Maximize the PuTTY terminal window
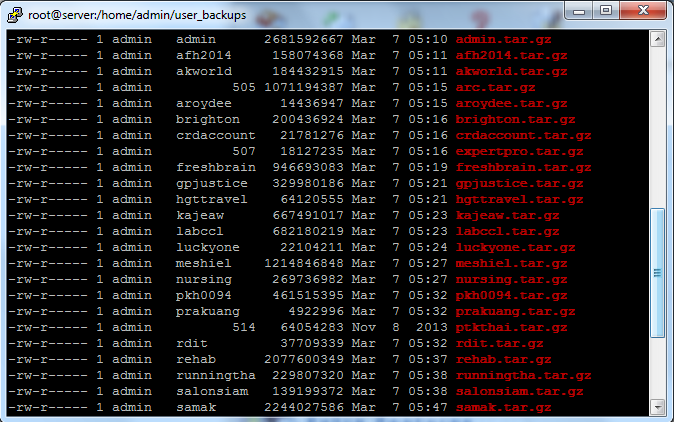Screen dimensions: 674x422 pyautogui.click(x=606, y=10)
